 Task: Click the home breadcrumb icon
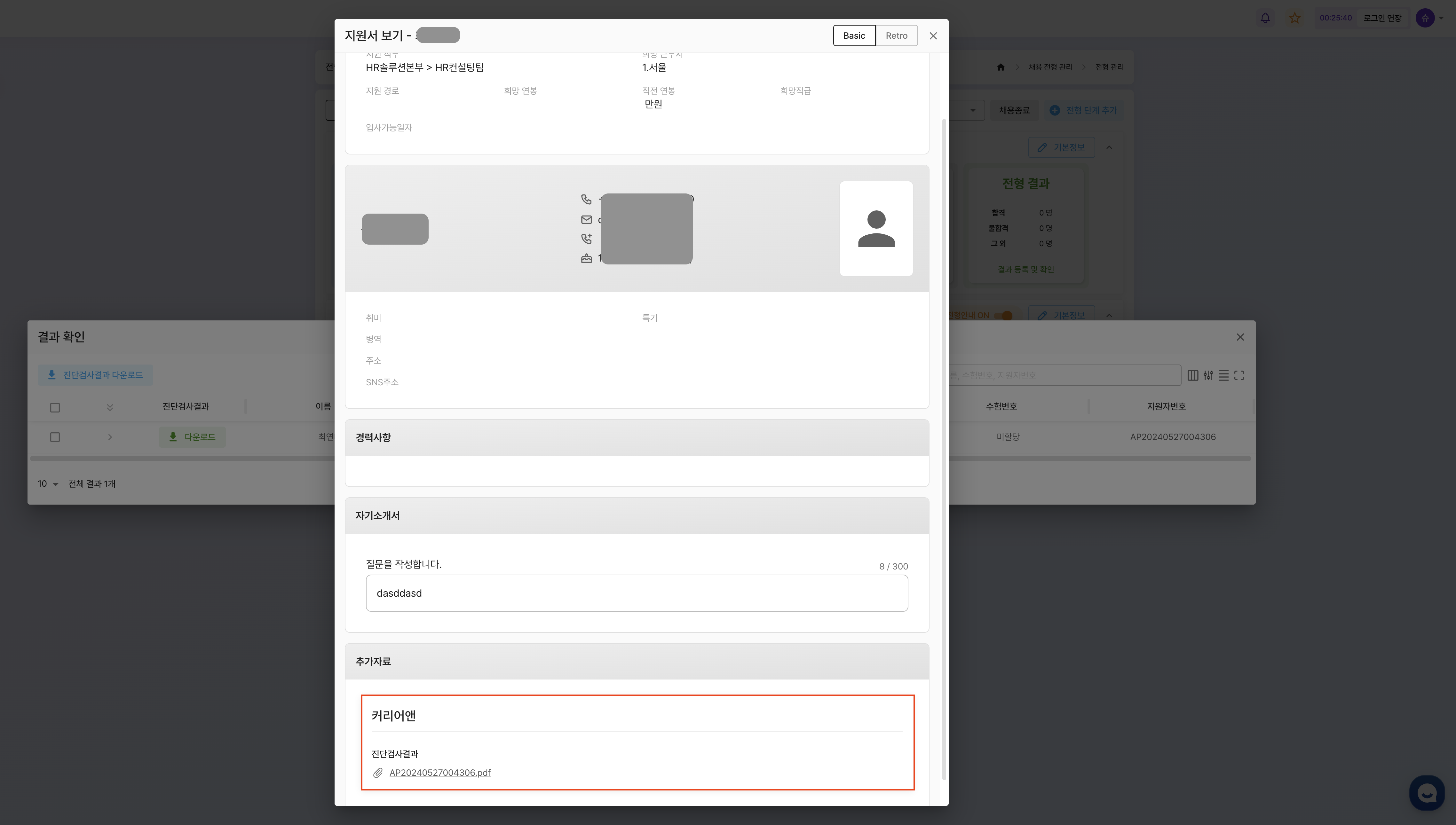pos(1000,67)
